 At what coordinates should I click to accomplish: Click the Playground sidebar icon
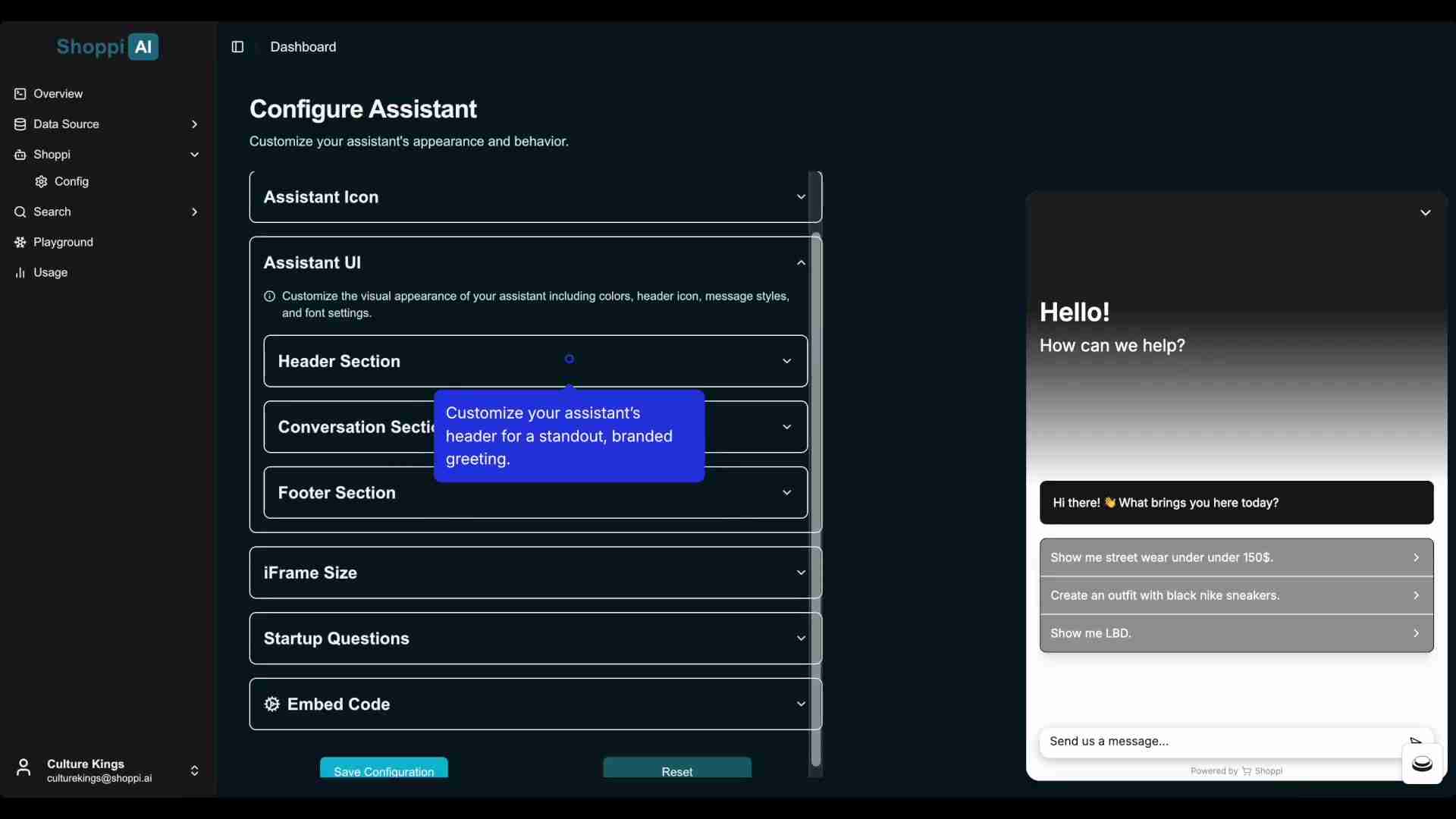[x=20, y=243]
